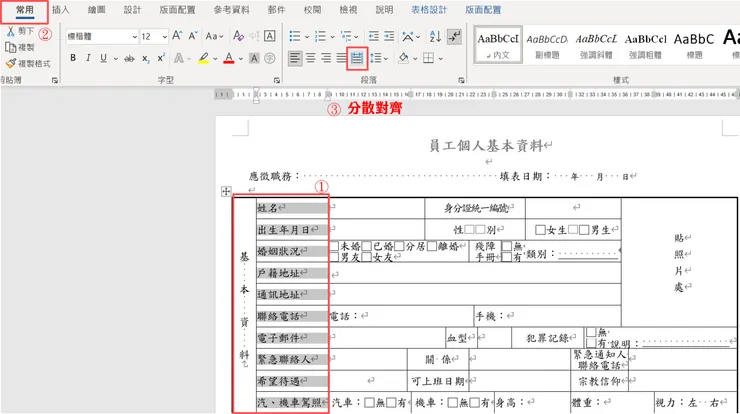The width and height of the screenshot is (740, 414).
Task: Open the 表格設計 tab
Action: (429, 10)
